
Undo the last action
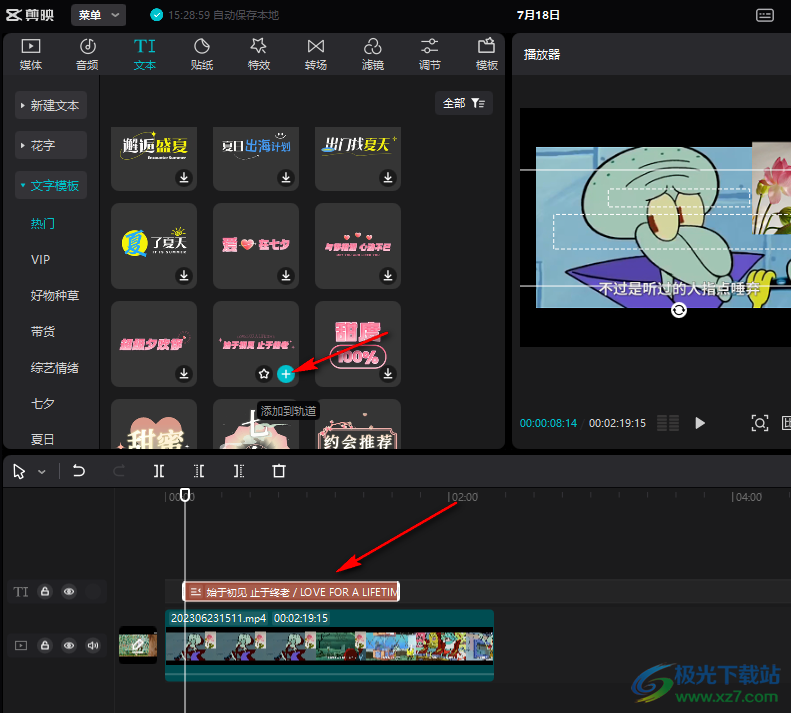coord(79,471)
